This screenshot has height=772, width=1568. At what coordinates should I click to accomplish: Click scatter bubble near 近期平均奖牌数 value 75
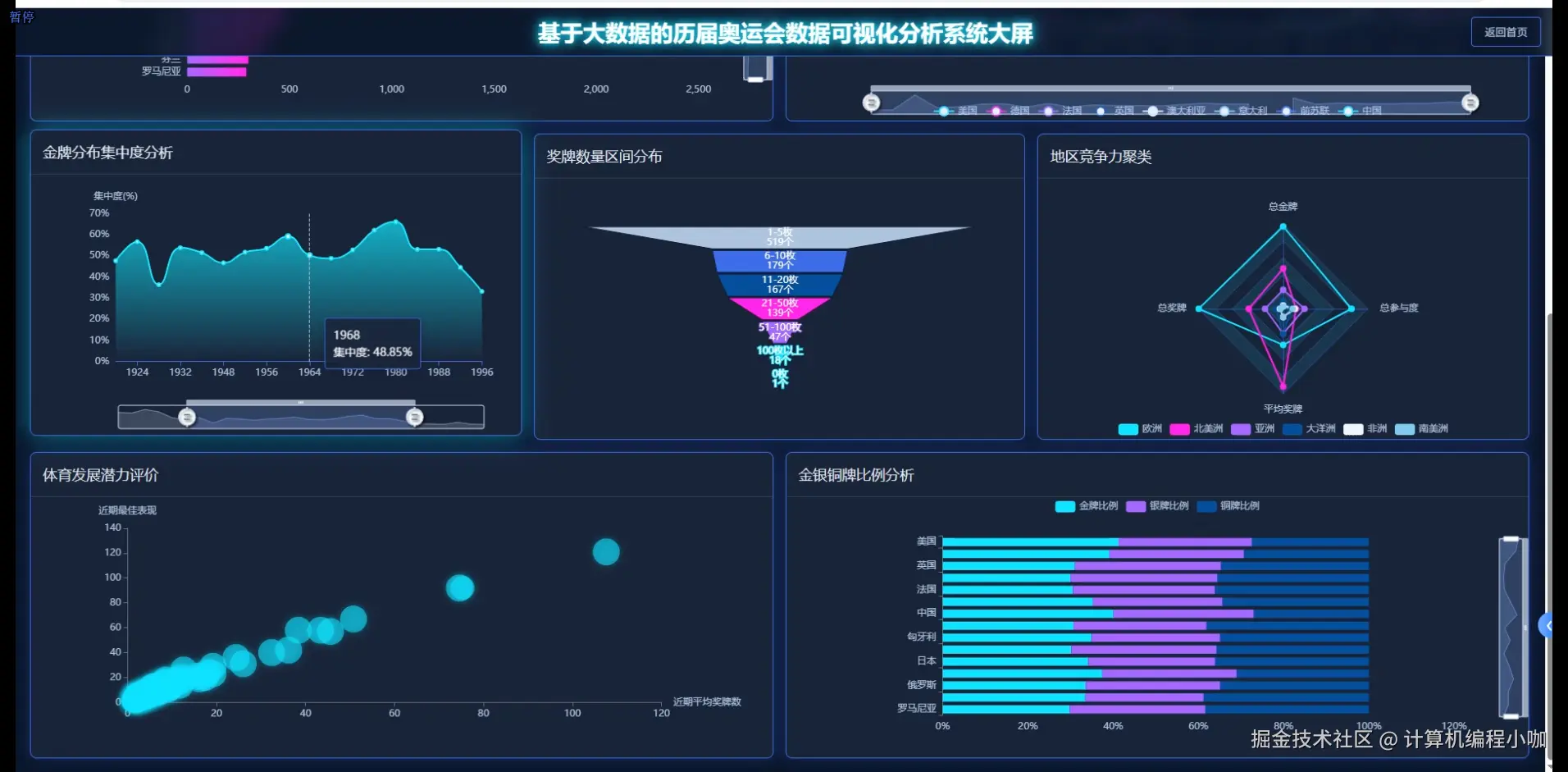click(460, 587)
